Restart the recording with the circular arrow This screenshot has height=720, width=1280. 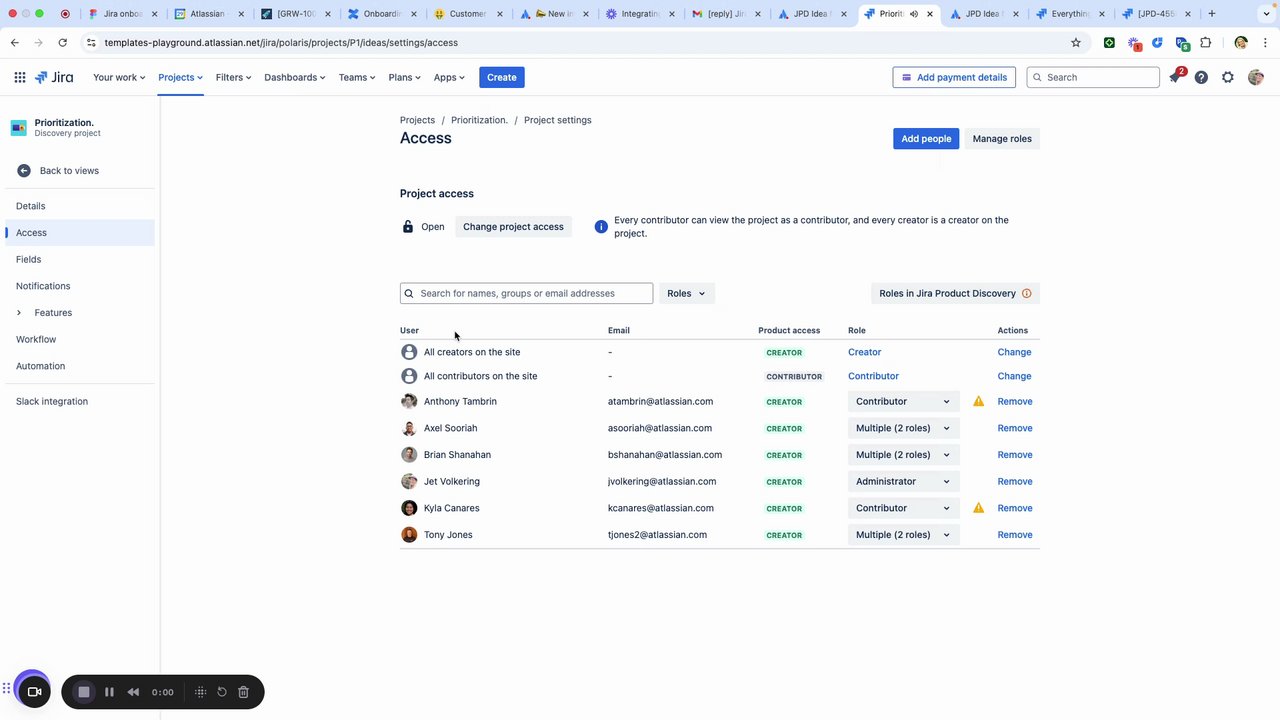222,692
